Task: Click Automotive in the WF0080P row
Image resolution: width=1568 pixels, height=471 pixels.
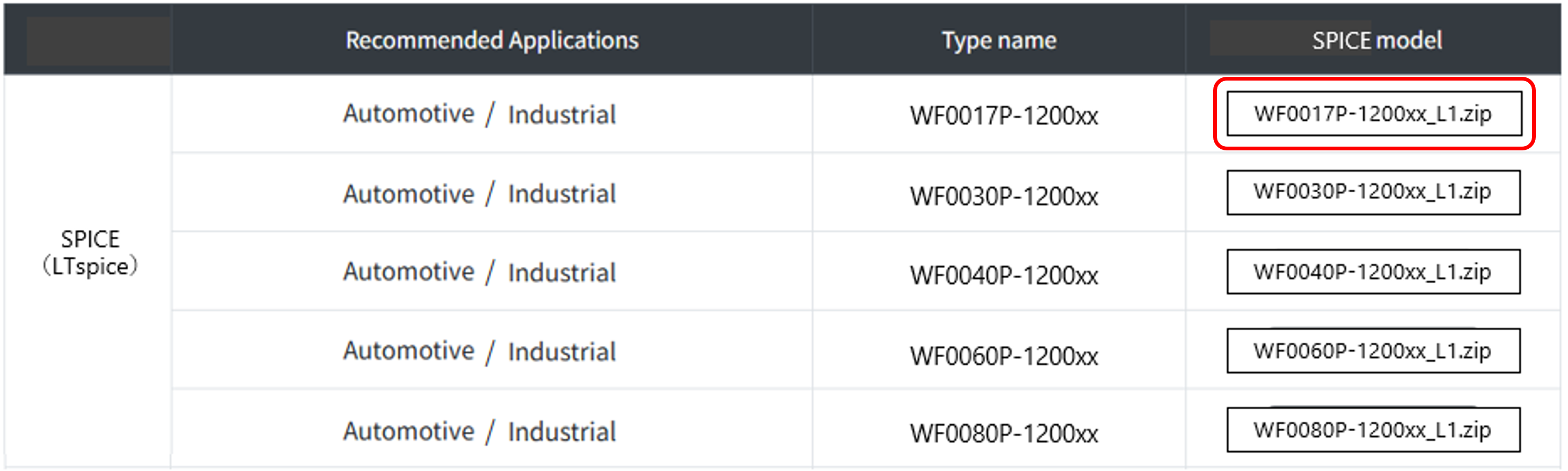Action: tap(409, 431)
